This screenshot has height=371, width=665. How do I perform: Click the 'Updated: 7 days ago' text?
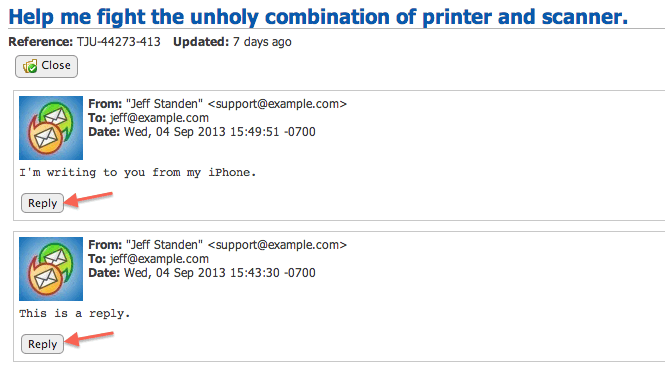pyautogui.click(x=232, y=42)
